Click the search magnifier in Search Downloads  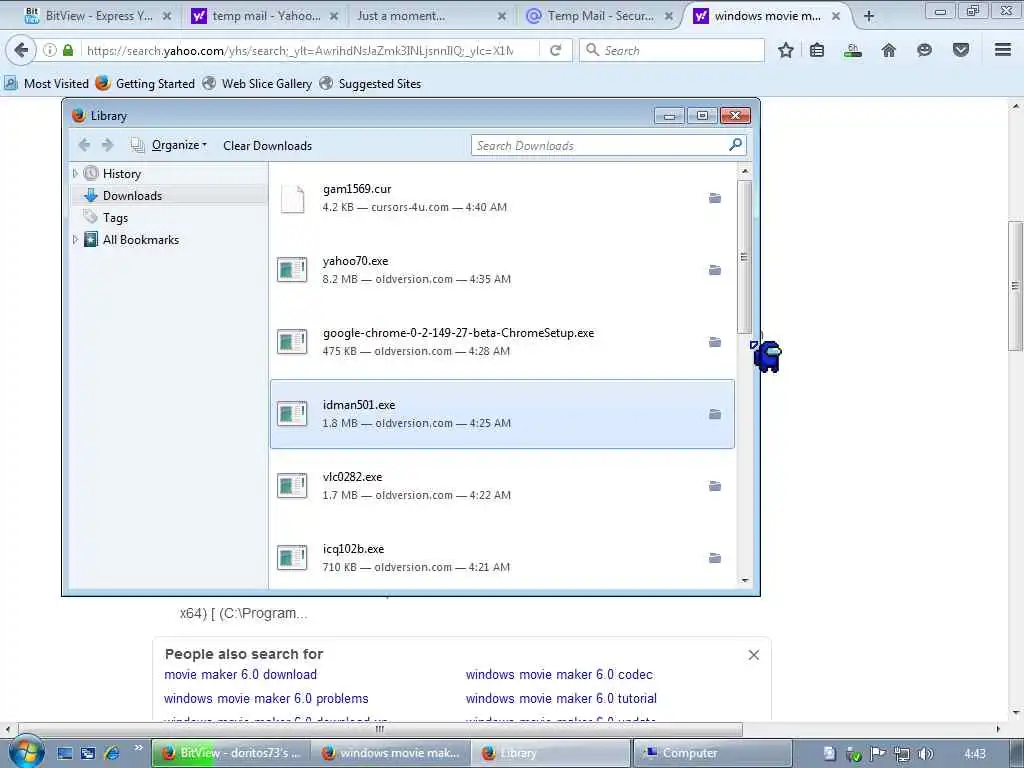coord(735,145)
